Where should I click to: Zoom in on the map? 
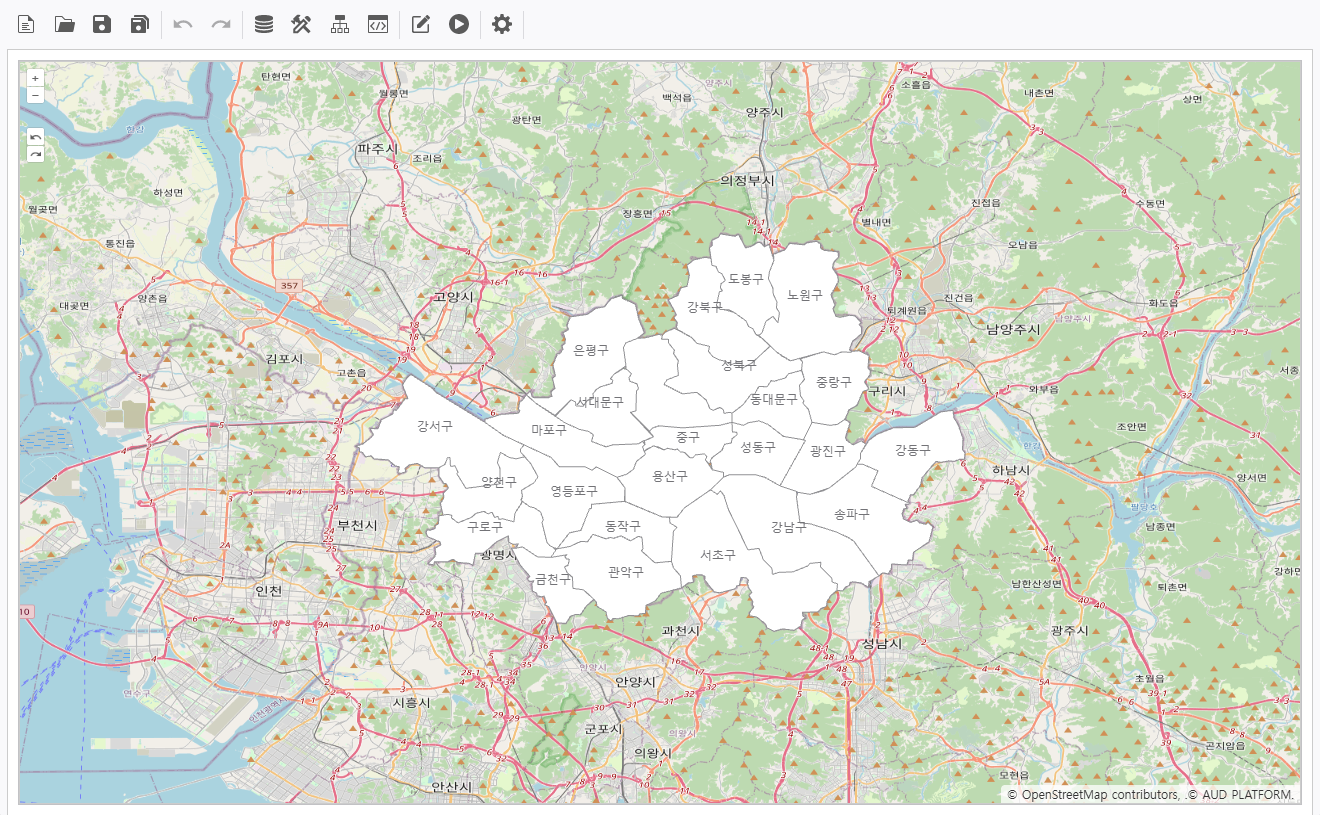coord(36,78)
